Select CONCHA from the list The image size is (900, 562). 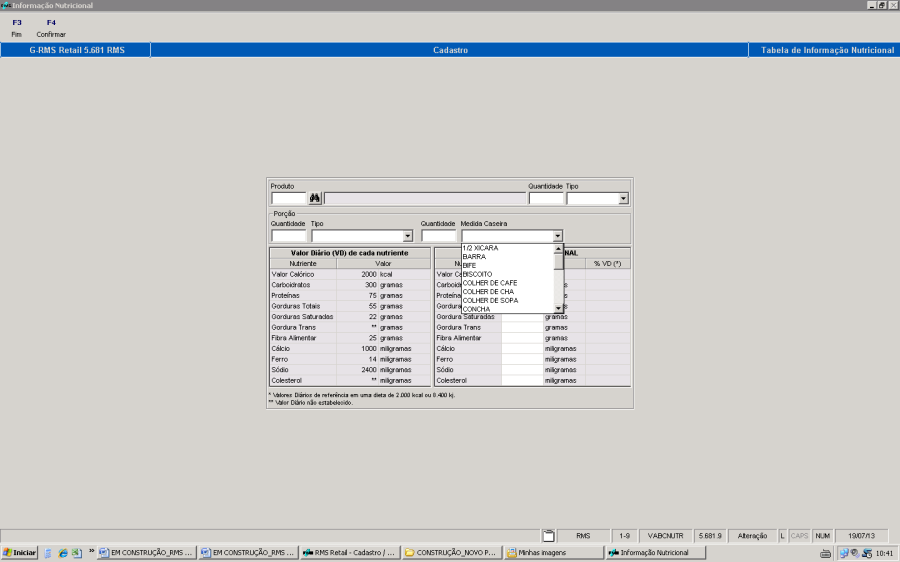pyautogui.click(x=507, y=309)
